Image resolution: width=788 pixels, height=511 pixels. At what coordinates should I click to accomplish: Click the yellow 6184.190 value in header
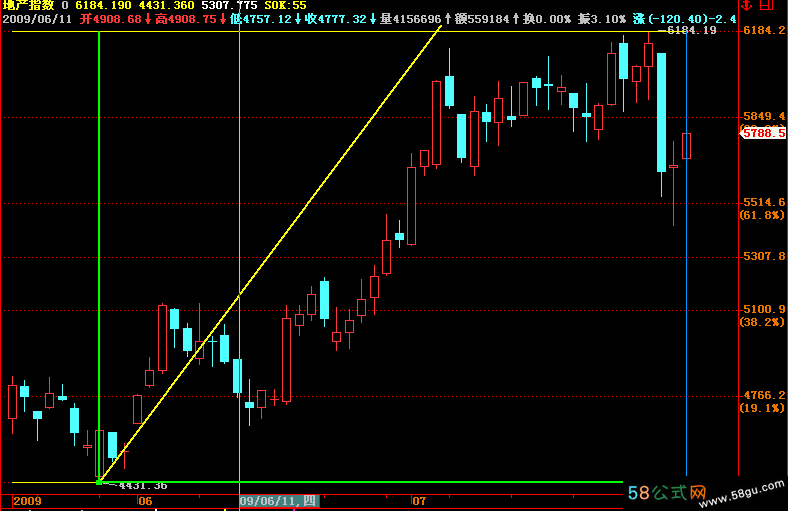[x=103, y=6]
